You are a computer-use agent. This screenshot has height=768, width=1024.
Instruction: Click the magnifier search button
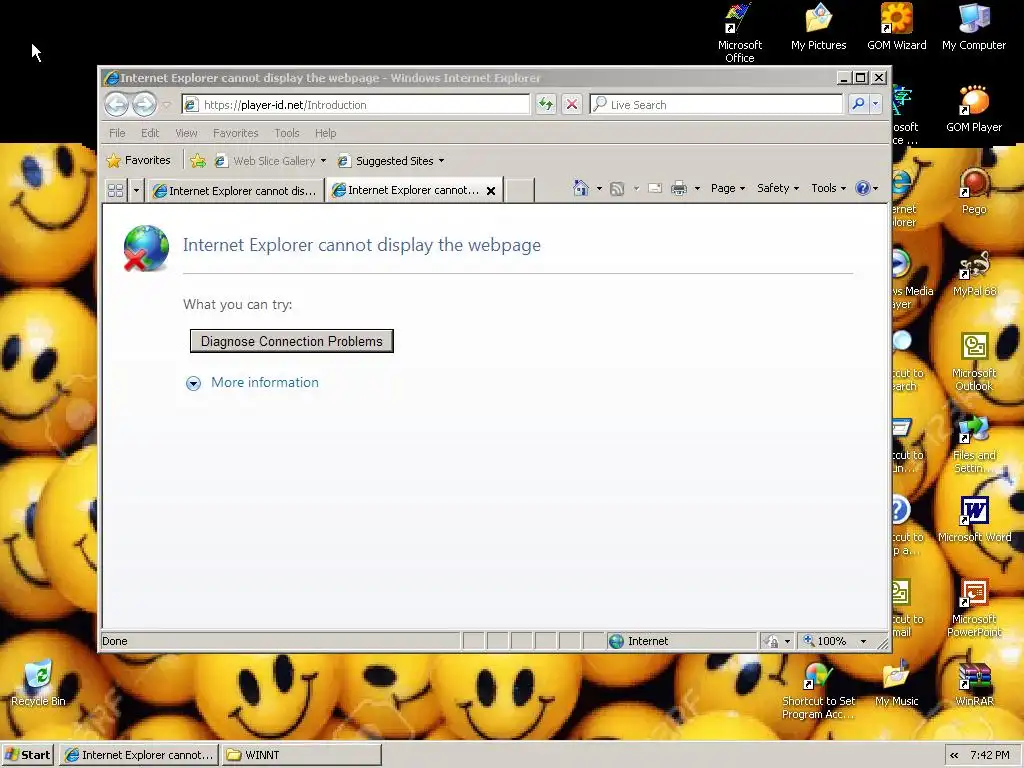[858, 104]
